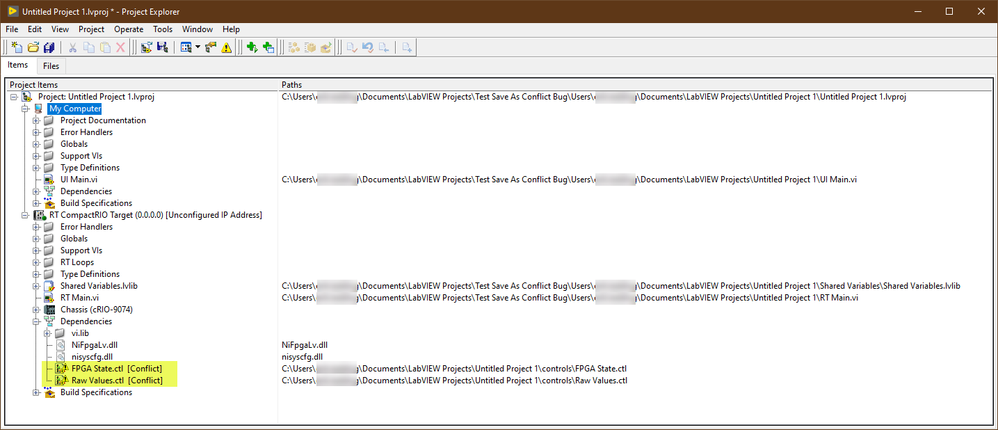Select UI Main.vi in the tree
This screenshot has height=430, width=998.
coord(79,180)
